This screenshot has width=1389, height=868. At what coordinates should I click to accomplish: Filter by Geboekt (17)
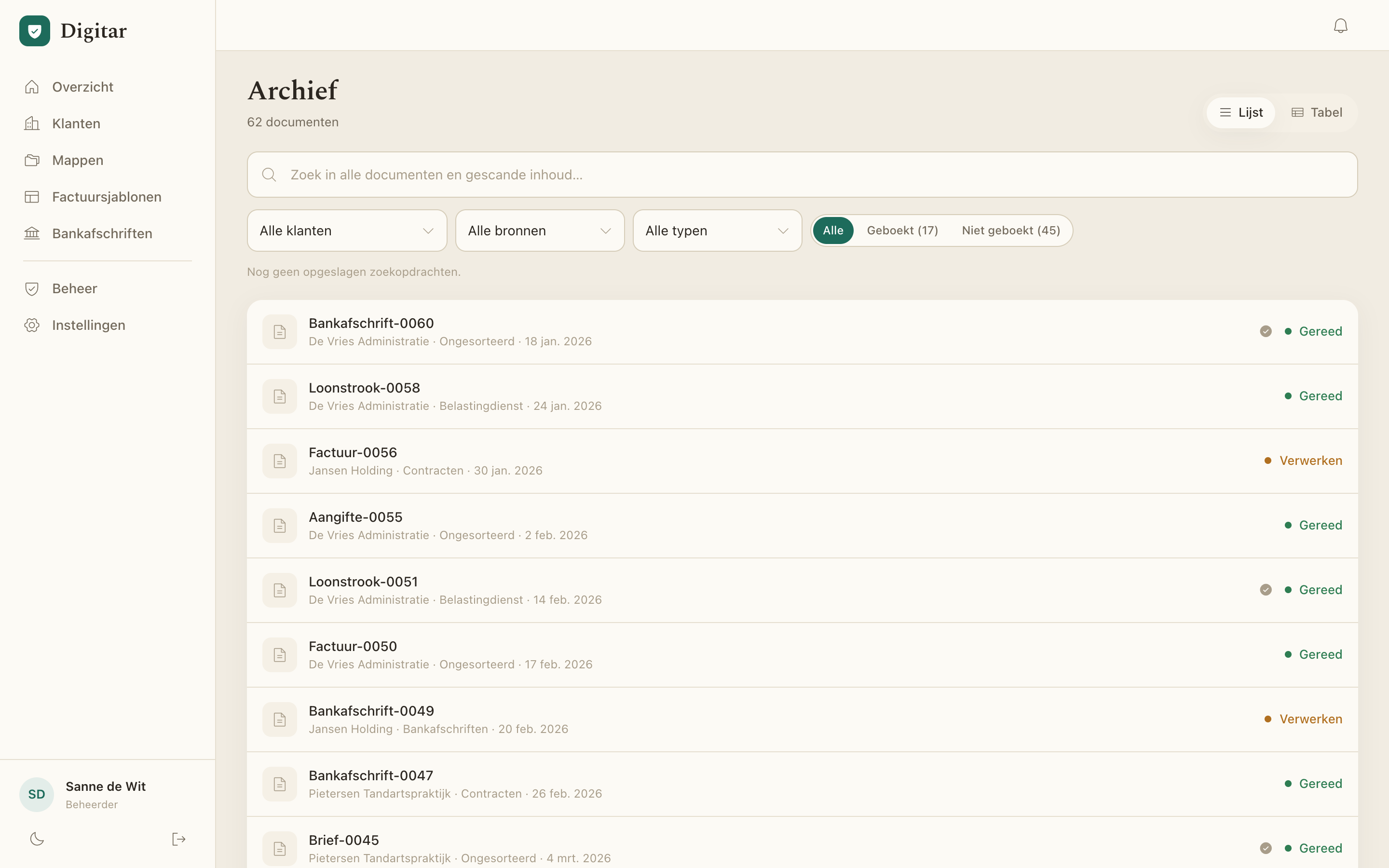[x=902, y=230]
